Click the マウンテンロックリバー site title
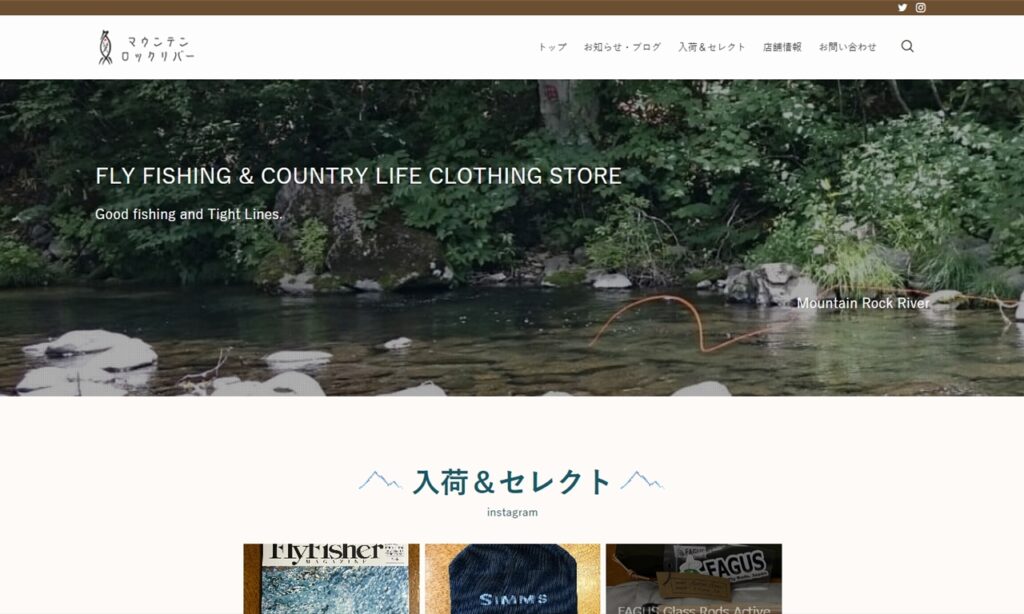The image size is (1024, 614). click(157, 49)
